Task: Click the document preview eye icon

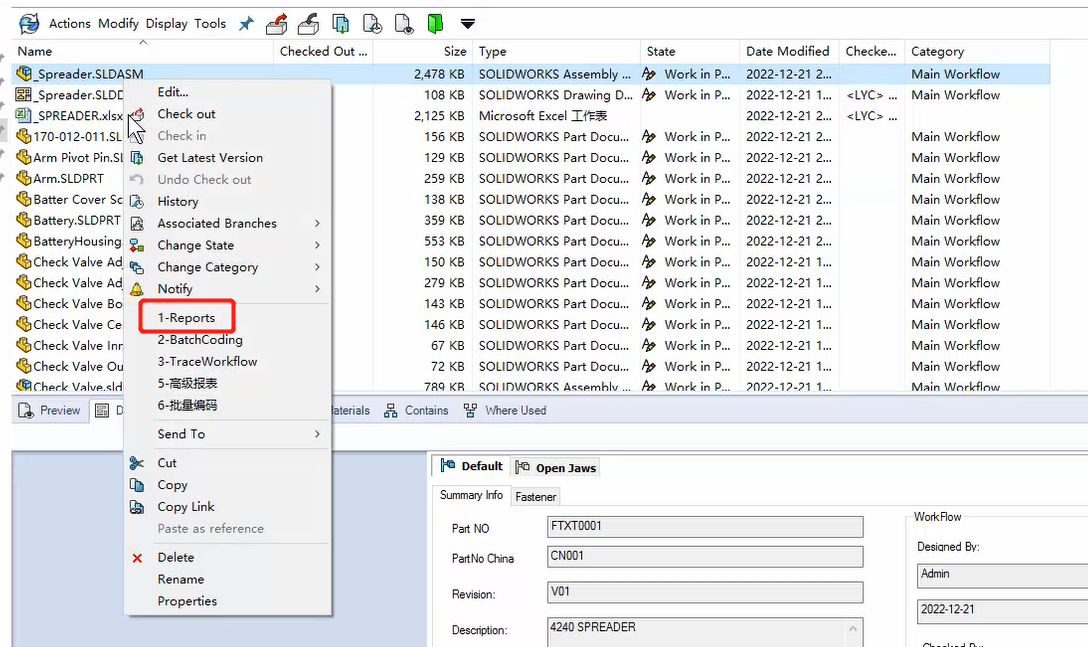Action: [403, 23]
